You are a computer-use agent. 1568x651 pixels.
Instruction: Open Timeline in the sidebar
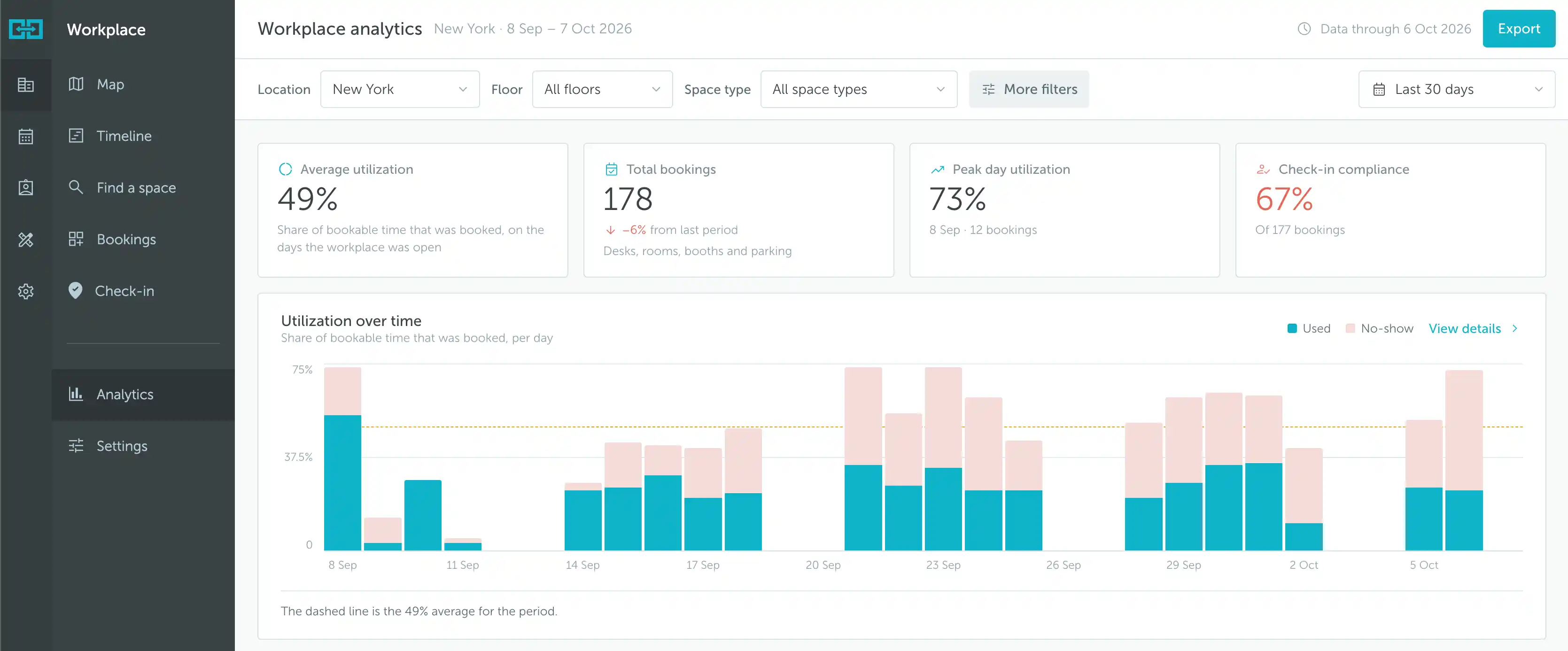[x=143, y=136]
